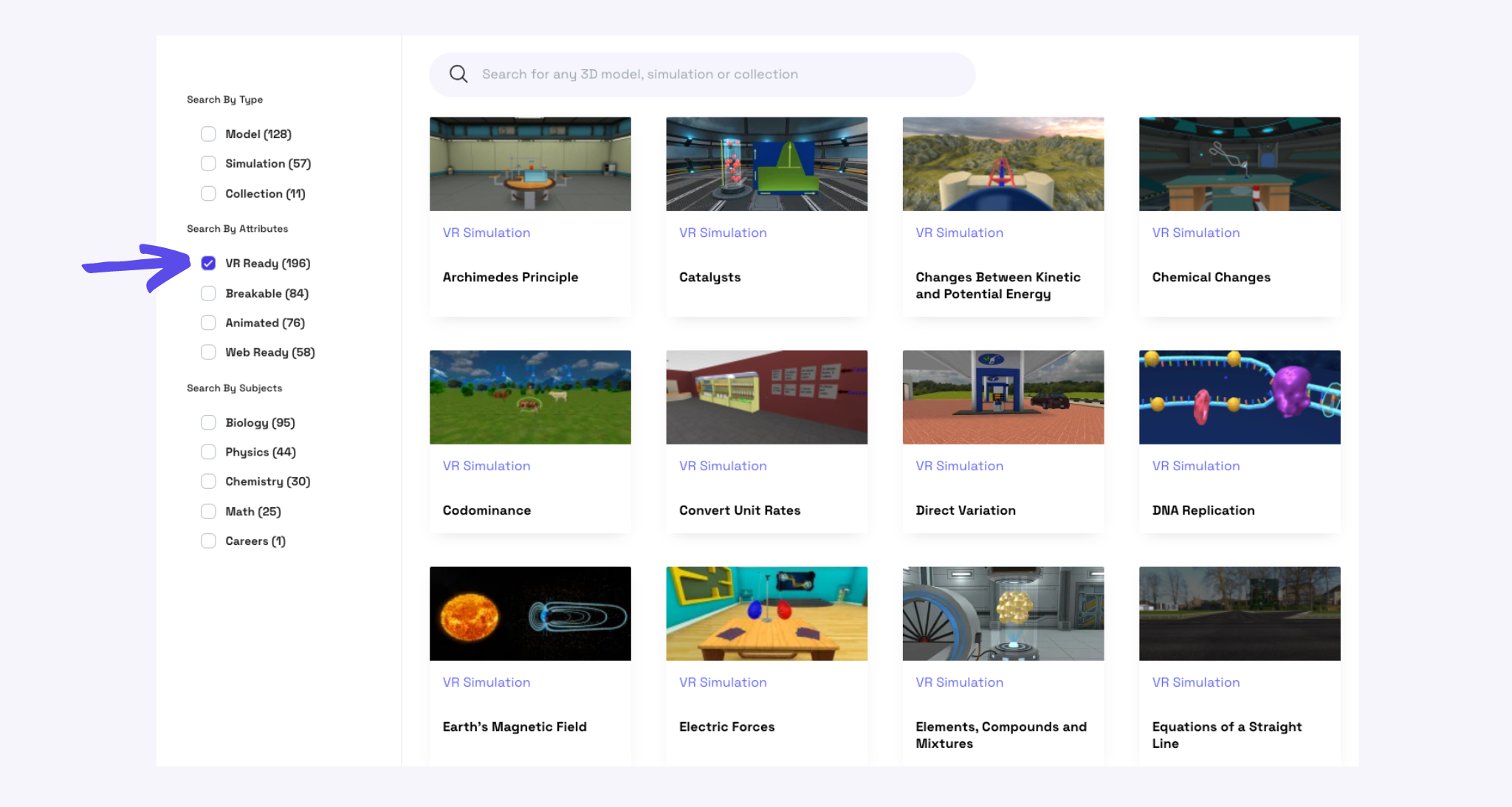Click VR Simulation label on Catalysts card
This screenshot has width=1512, height=807.
(x=723, y=233)
